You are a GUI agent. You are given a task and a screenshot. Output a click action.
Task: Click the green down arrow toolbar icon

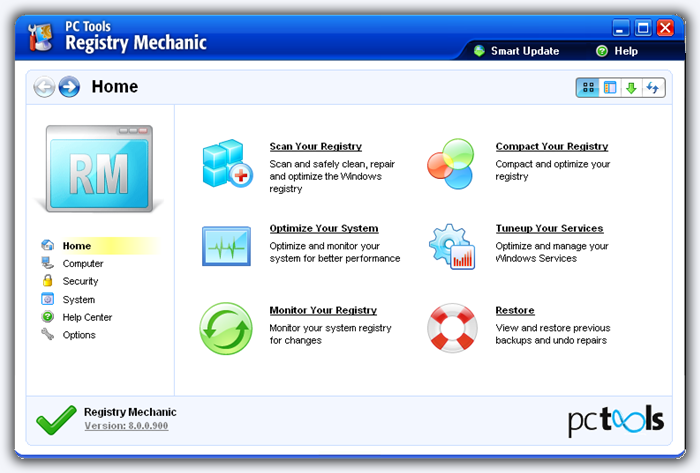pyautogui.click(x=631, y=87)
